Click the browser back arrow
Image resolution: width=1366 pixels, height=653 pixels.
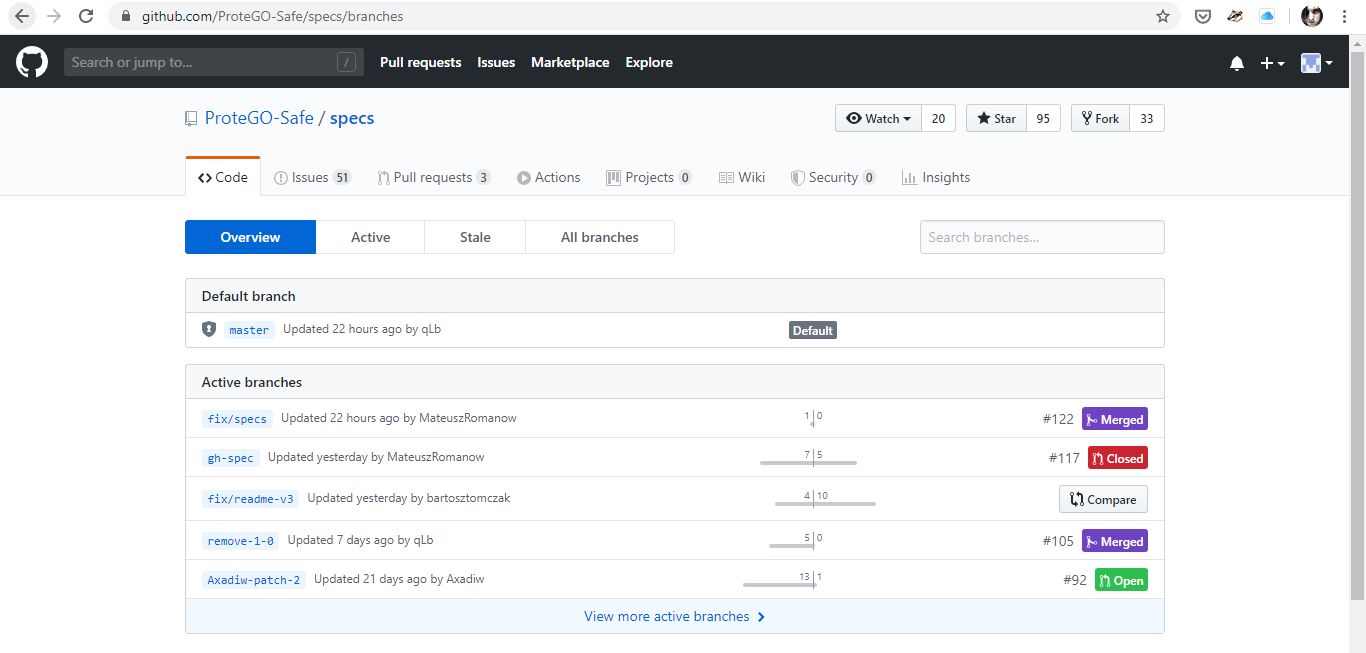(x=22, y=16)
